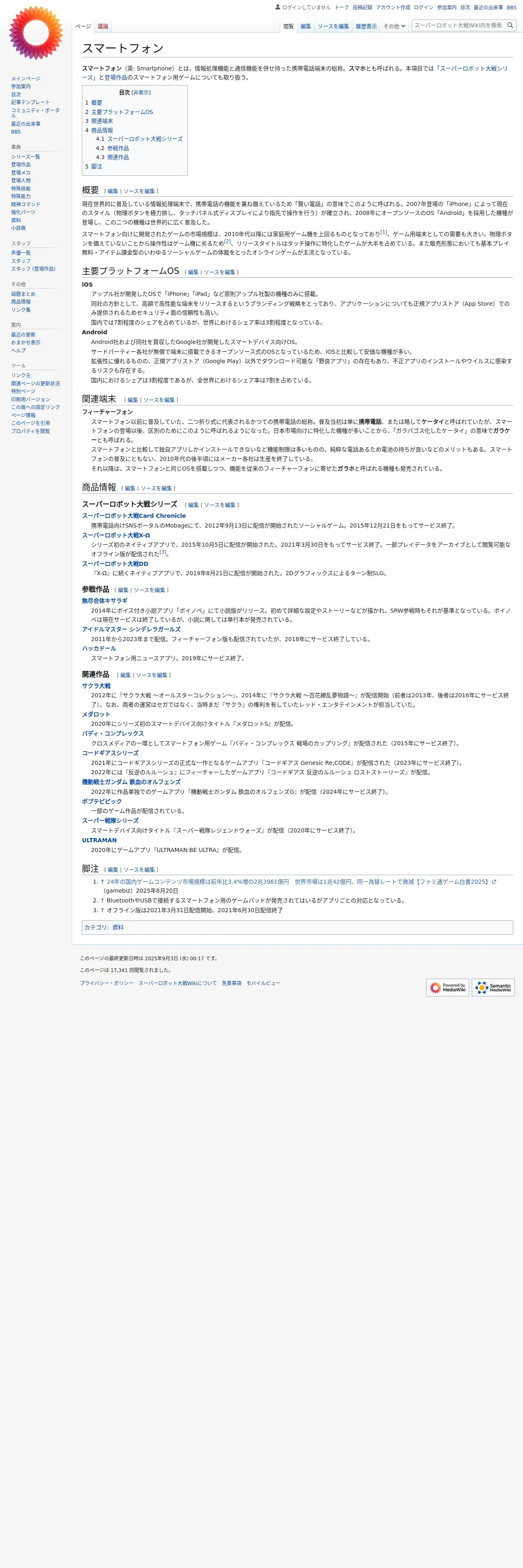Screen dimensions: 523x1568
Task: Jump to contents entry 4.2 参戦作品
Action: click(x=112, y=148)
